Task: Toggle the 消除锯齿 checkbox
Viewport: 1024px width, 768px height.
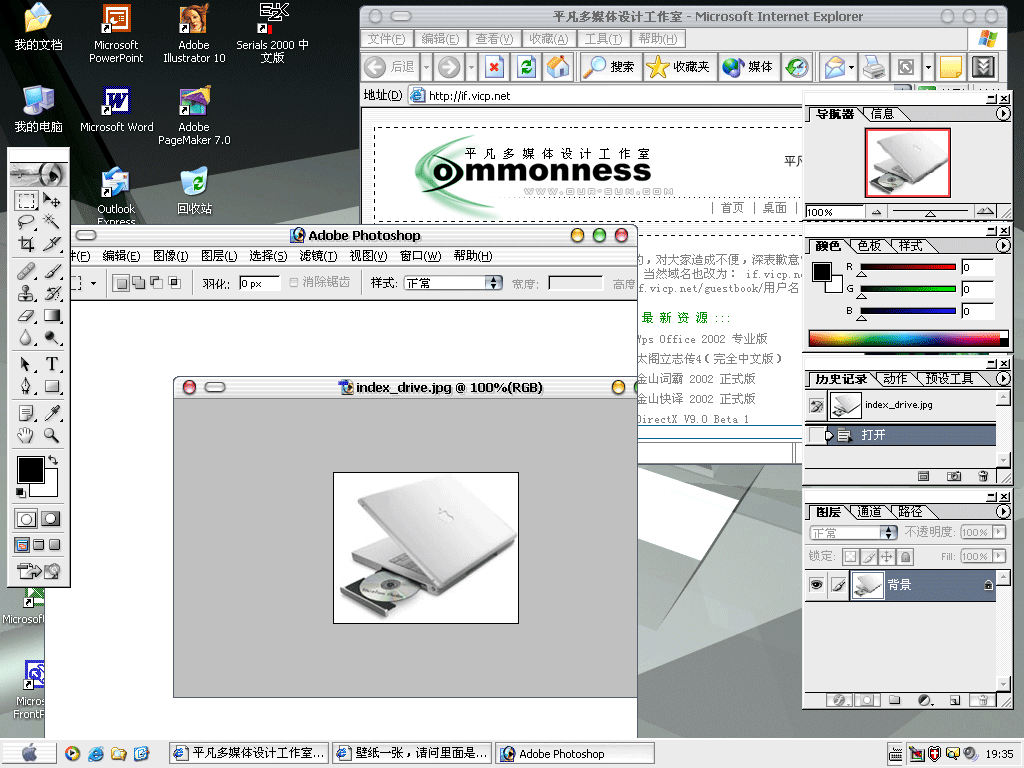Action: (294, 282)
